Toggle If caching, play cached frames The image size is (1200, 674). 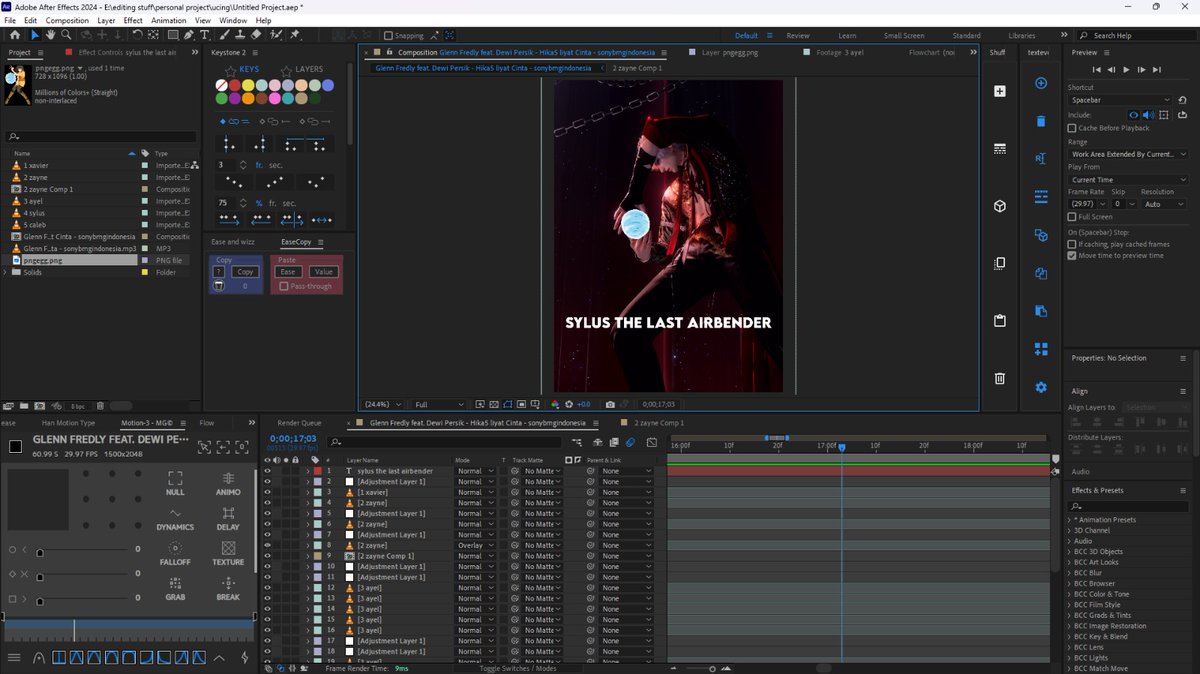point(1072,244)
